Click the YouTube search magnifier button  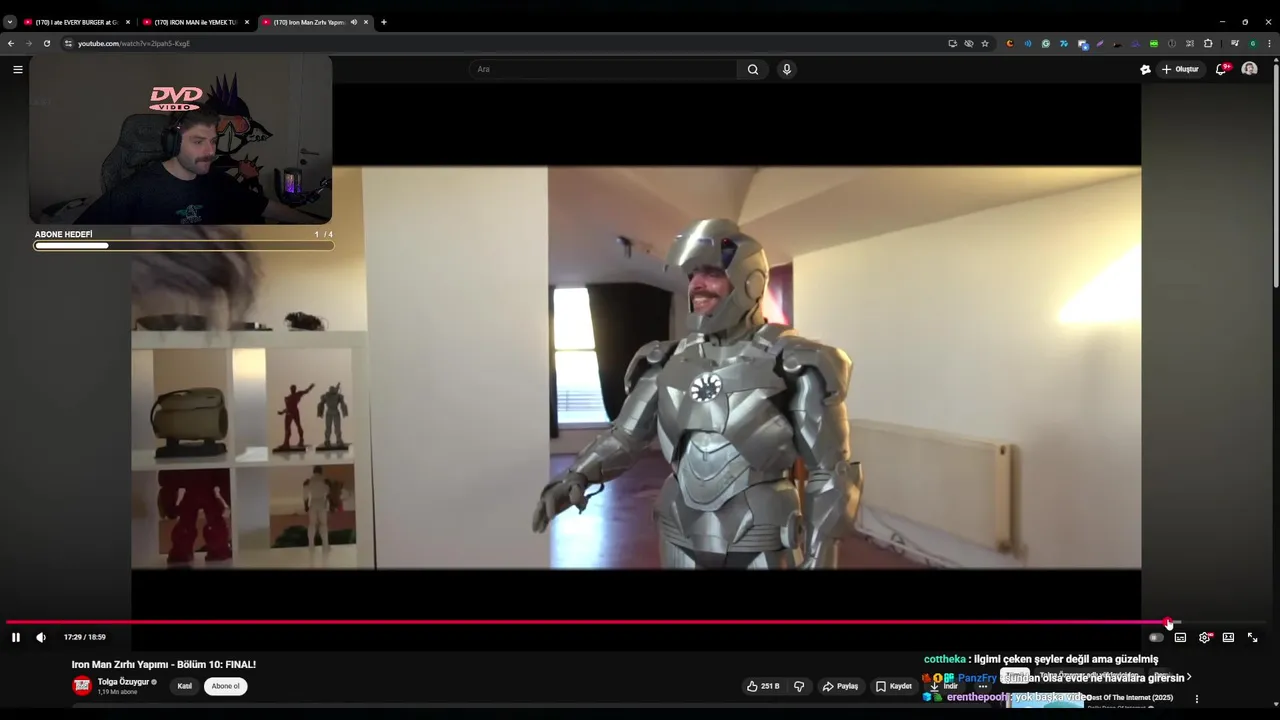(x=753, y=69)
